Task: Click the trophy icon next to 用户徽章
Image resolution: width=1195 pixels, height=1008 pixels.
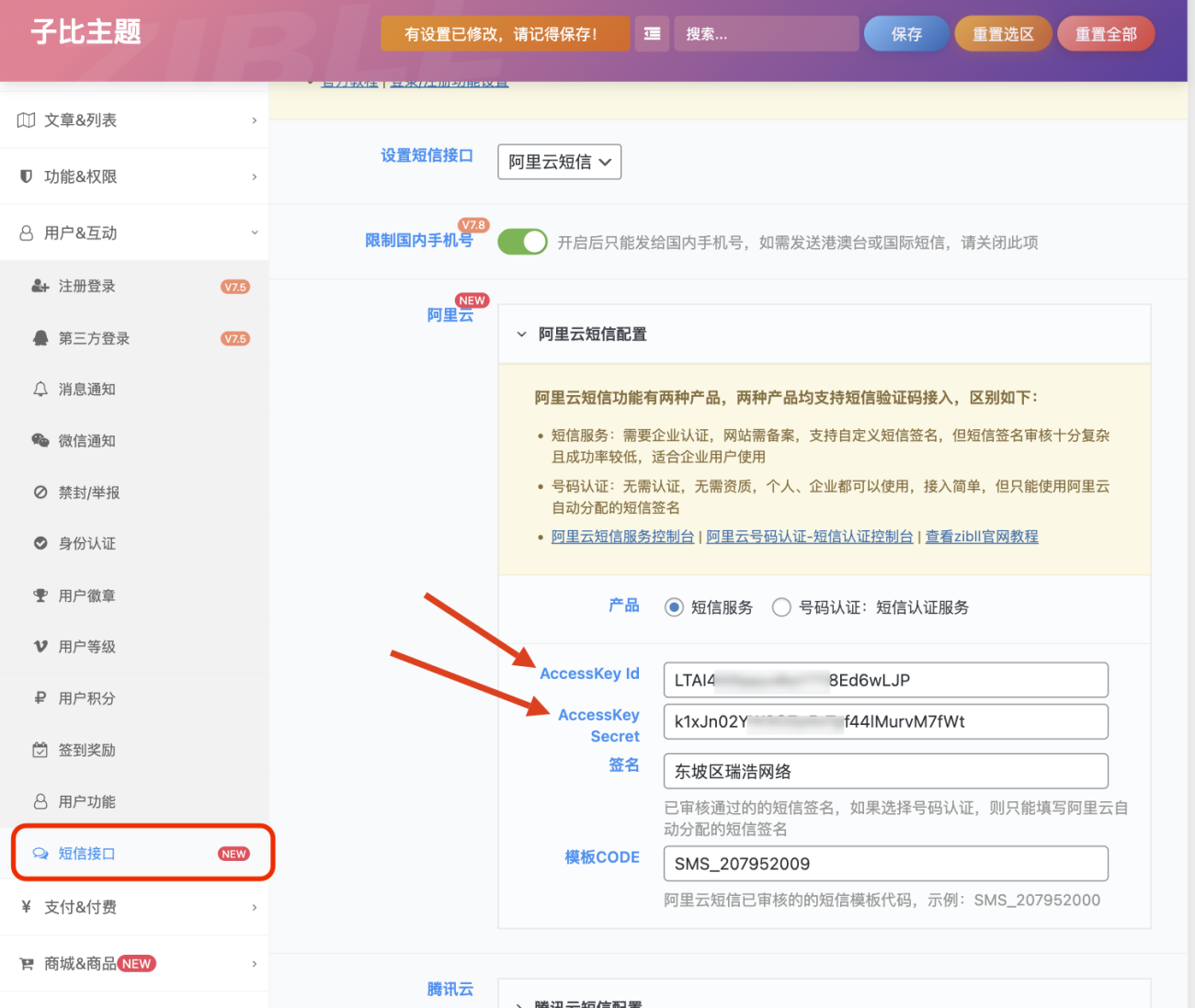Action: coord(40,595)
